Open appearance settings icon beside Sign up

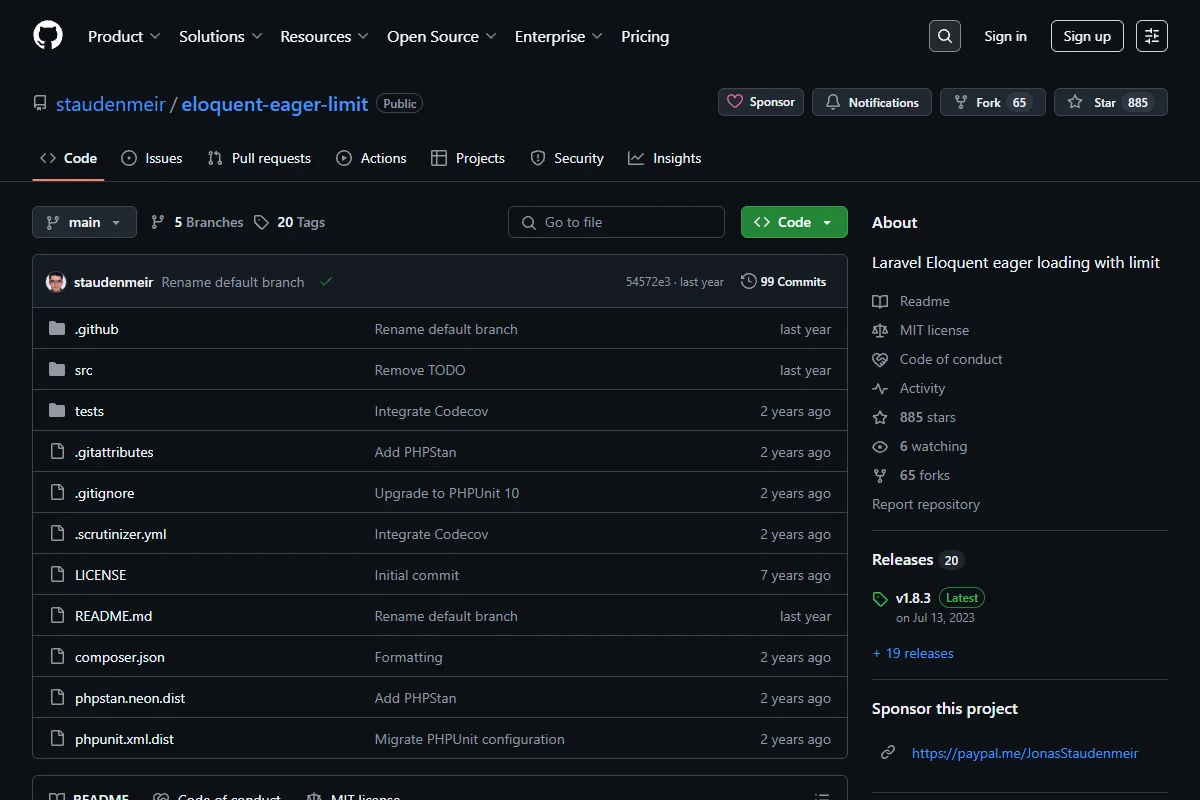pos(1152,36)
